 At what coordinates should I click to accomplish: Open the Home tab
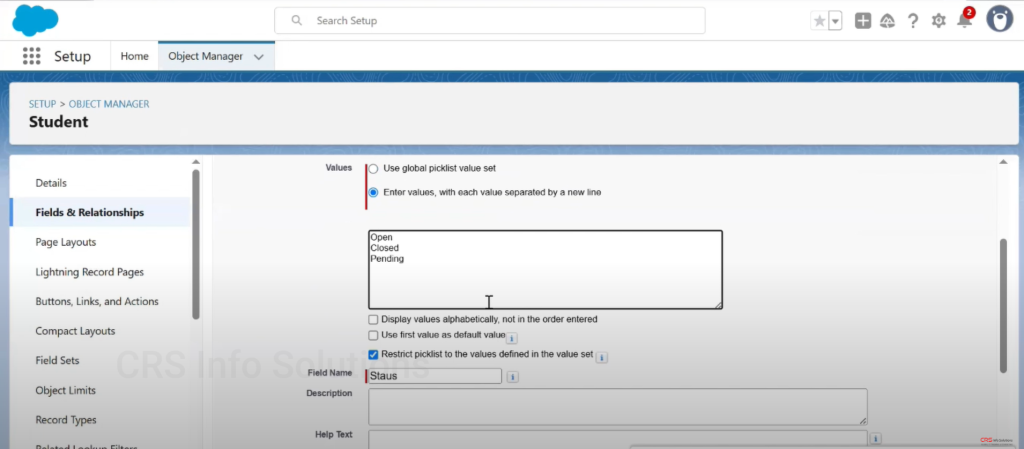pos(135,56)
